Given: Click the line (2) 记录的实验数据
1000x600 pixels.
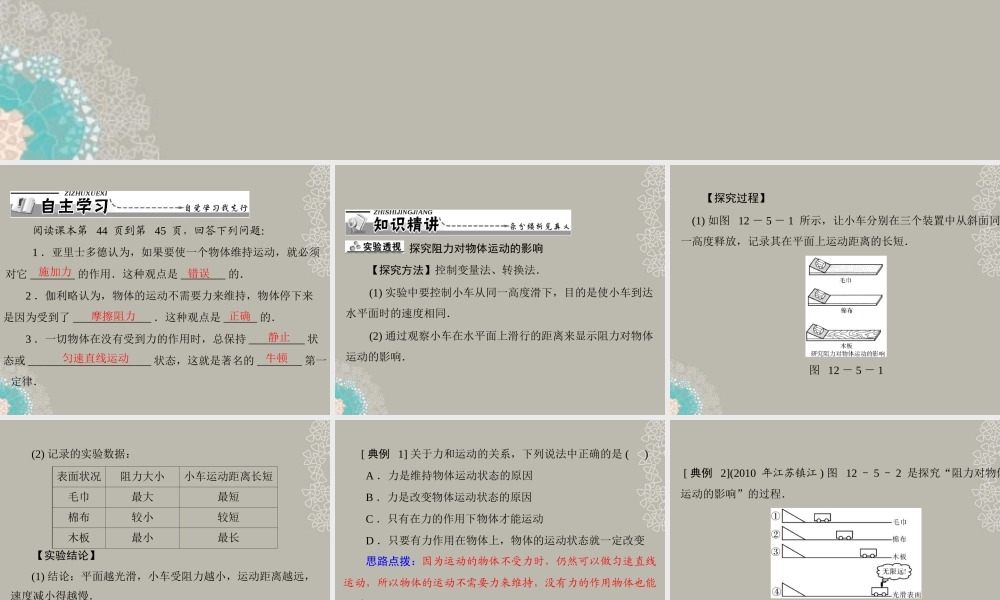Looking at the screenshot, I should (x=80, y=454).
